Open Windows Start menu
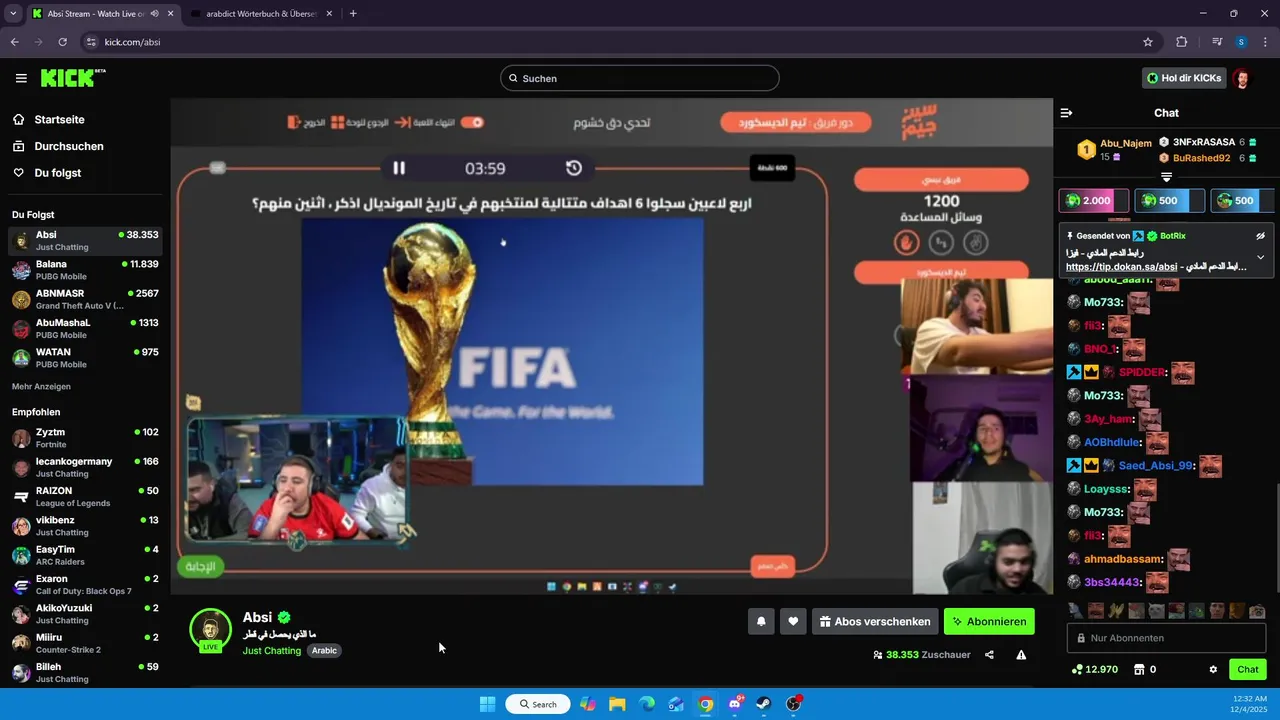 487,704
